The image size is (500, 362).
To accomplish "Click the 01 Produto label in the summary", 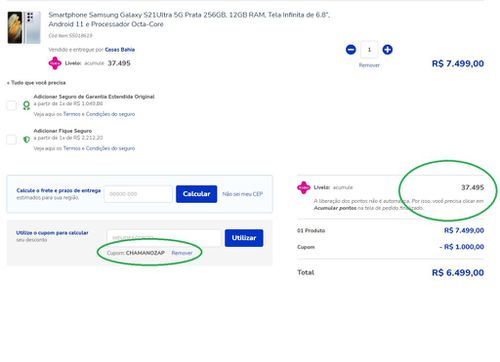I will point(311,231).
